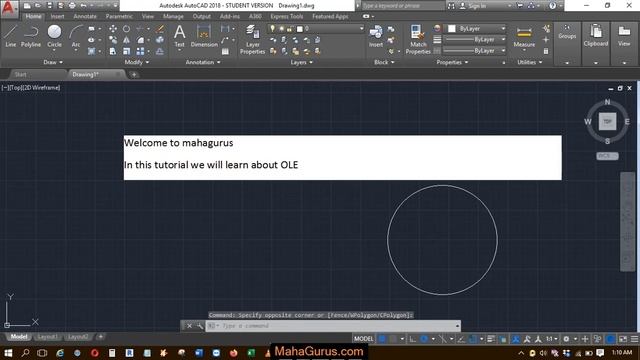Add a new drawing tab with plus

(134, 74)
